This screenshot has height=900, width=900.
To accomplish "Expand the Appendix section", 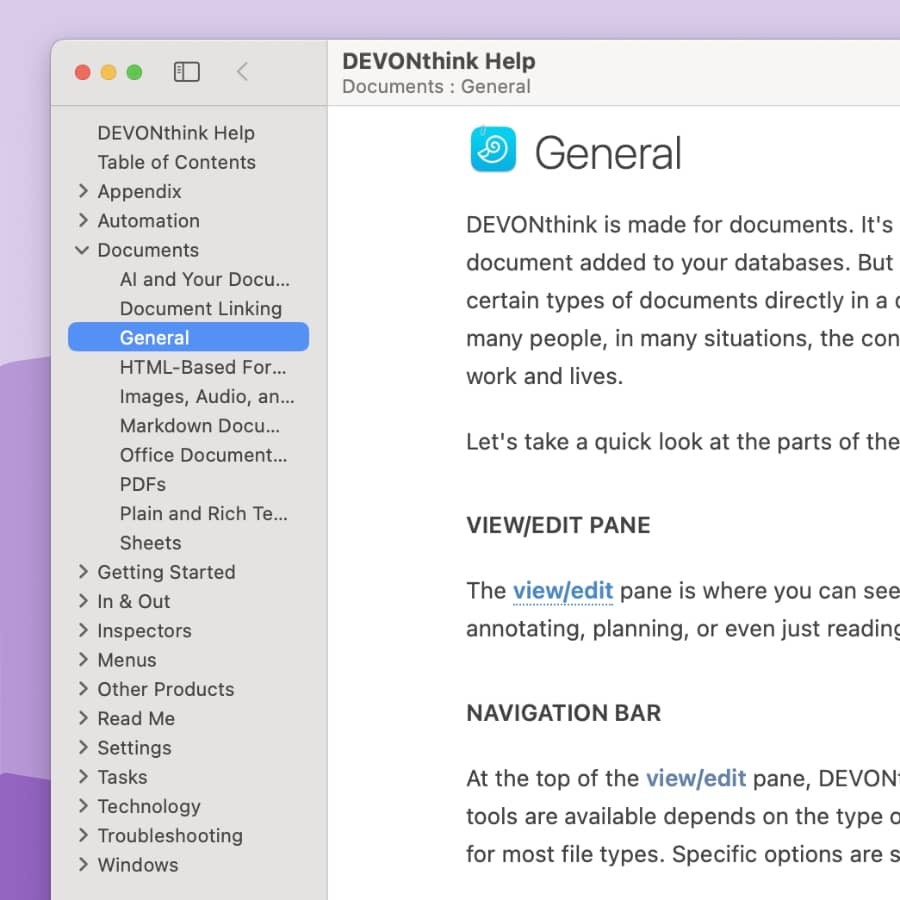I will point(83,191).
